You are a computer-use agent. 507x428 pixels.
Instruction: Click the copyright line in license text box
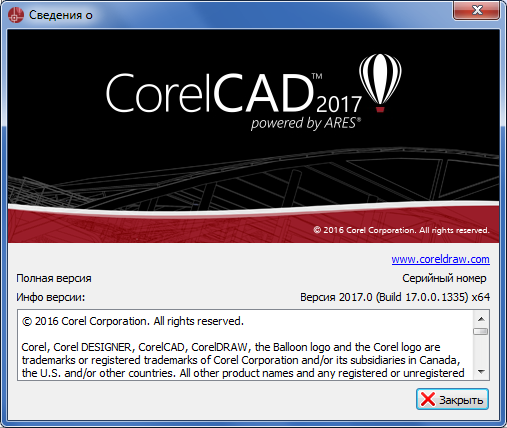pos(133,321)
